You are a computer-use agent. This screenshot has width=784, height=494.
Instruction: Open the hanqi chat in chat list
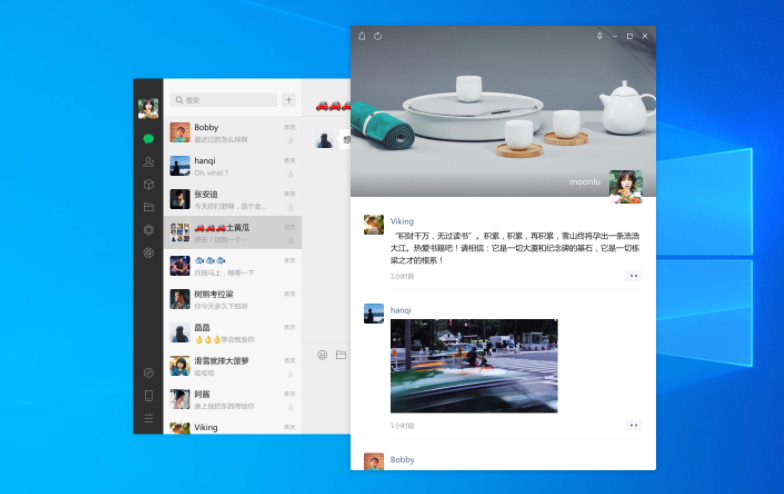tap(232, 166)
